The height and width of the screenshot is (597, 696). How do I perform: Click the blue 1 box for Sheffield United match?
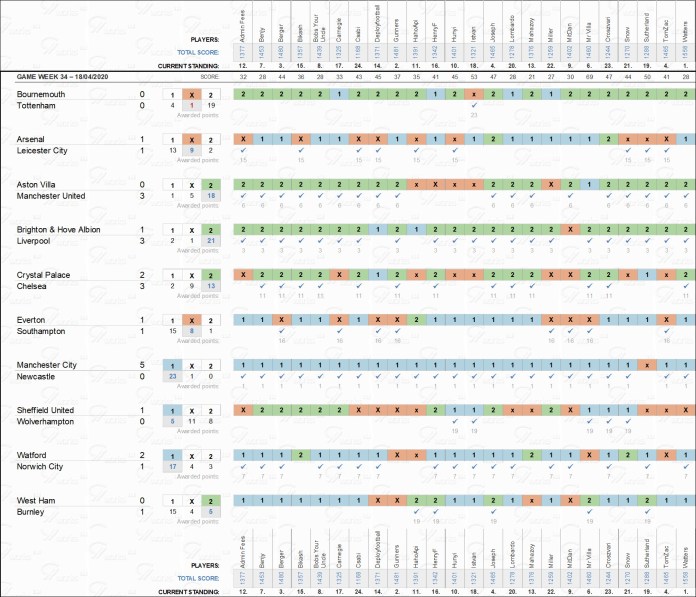172,410
